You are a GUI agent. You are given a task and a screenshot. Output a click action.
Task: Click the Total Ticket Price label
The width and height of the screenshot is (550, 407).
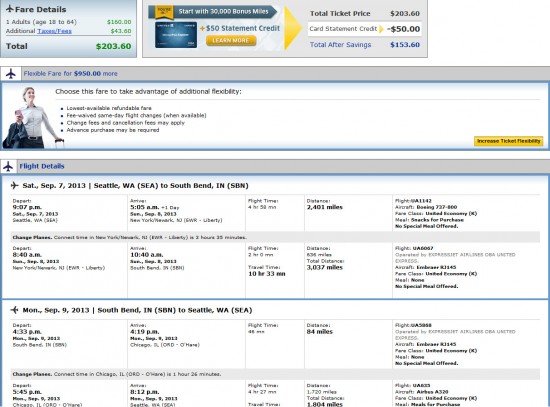340,14
